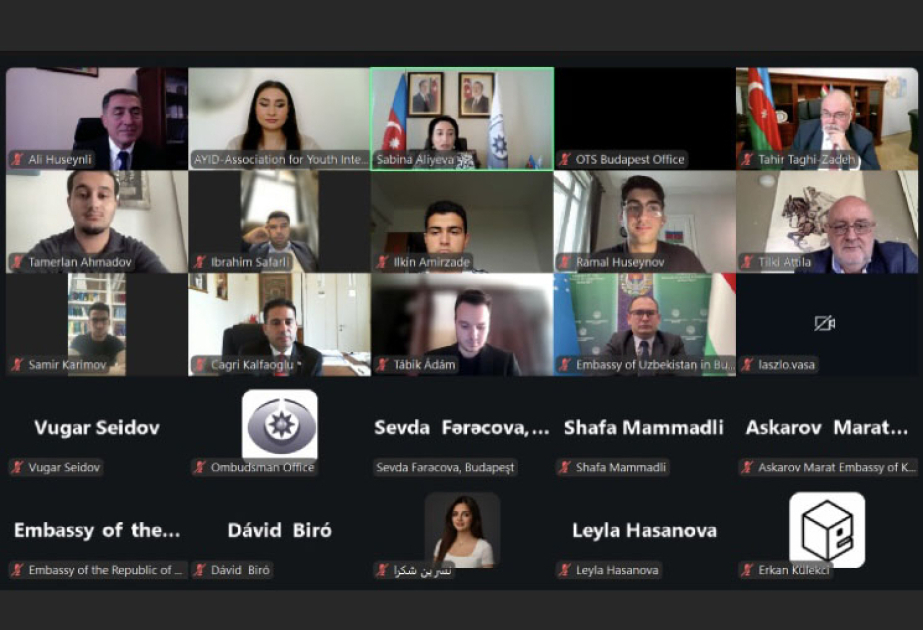The height and width of the screenshot is (630, 923).
Task: Click camera-off icon in laszlo.vasa tile
Action: (x=825, y=323)
